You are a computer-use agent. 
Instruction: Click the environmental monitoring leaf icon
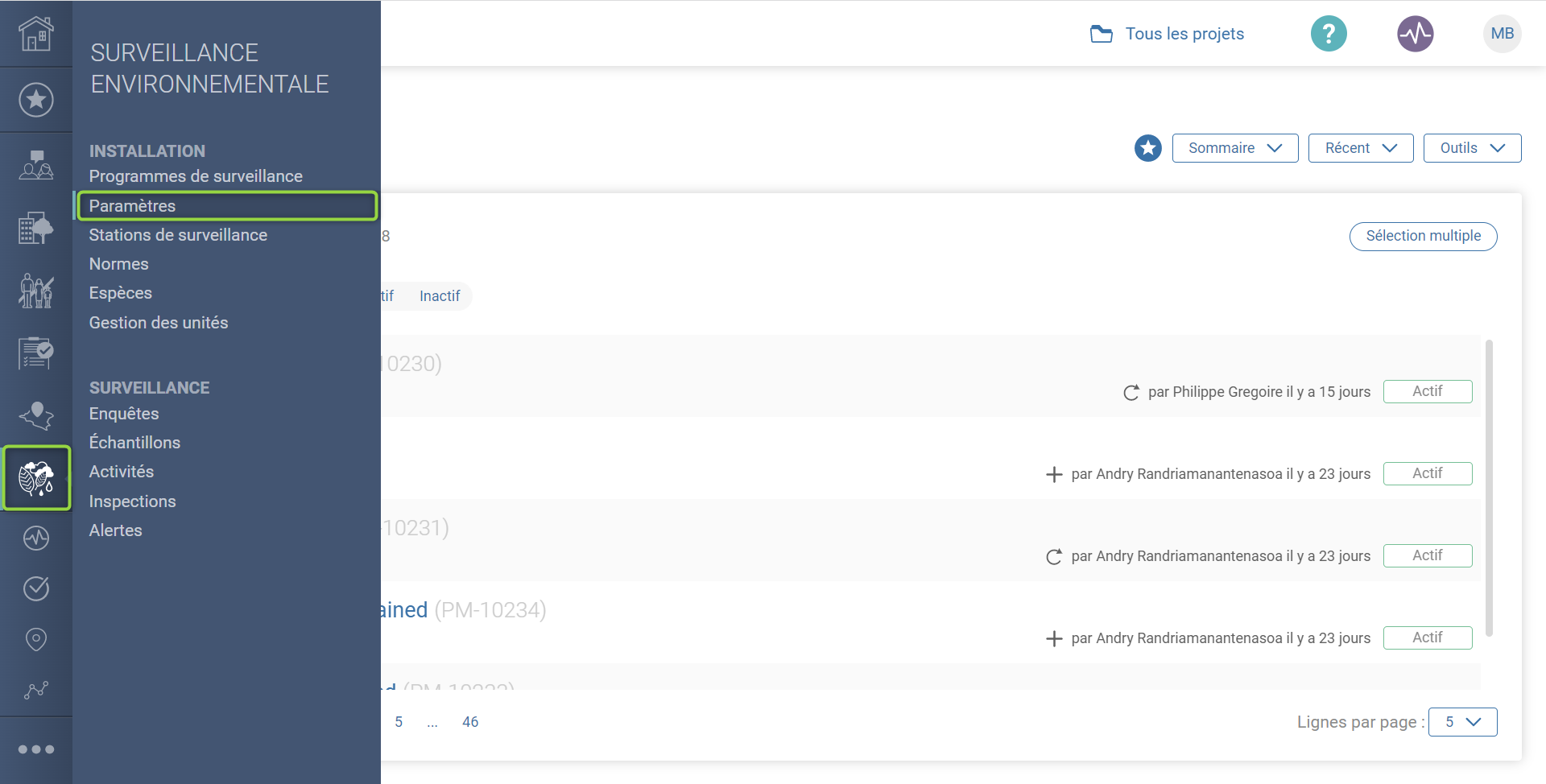tap(36, 478)
